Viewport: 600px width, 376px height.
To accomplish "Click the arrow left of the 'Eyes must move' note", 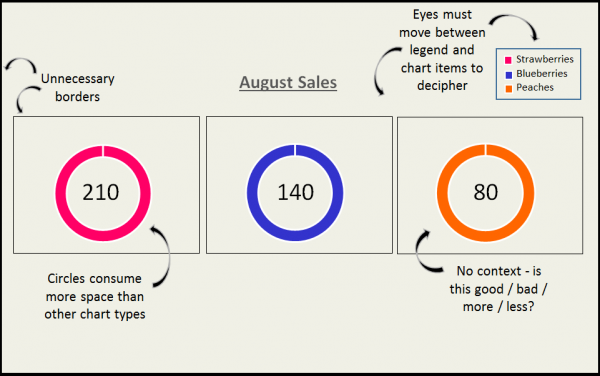I will click(x=386, y=71).
